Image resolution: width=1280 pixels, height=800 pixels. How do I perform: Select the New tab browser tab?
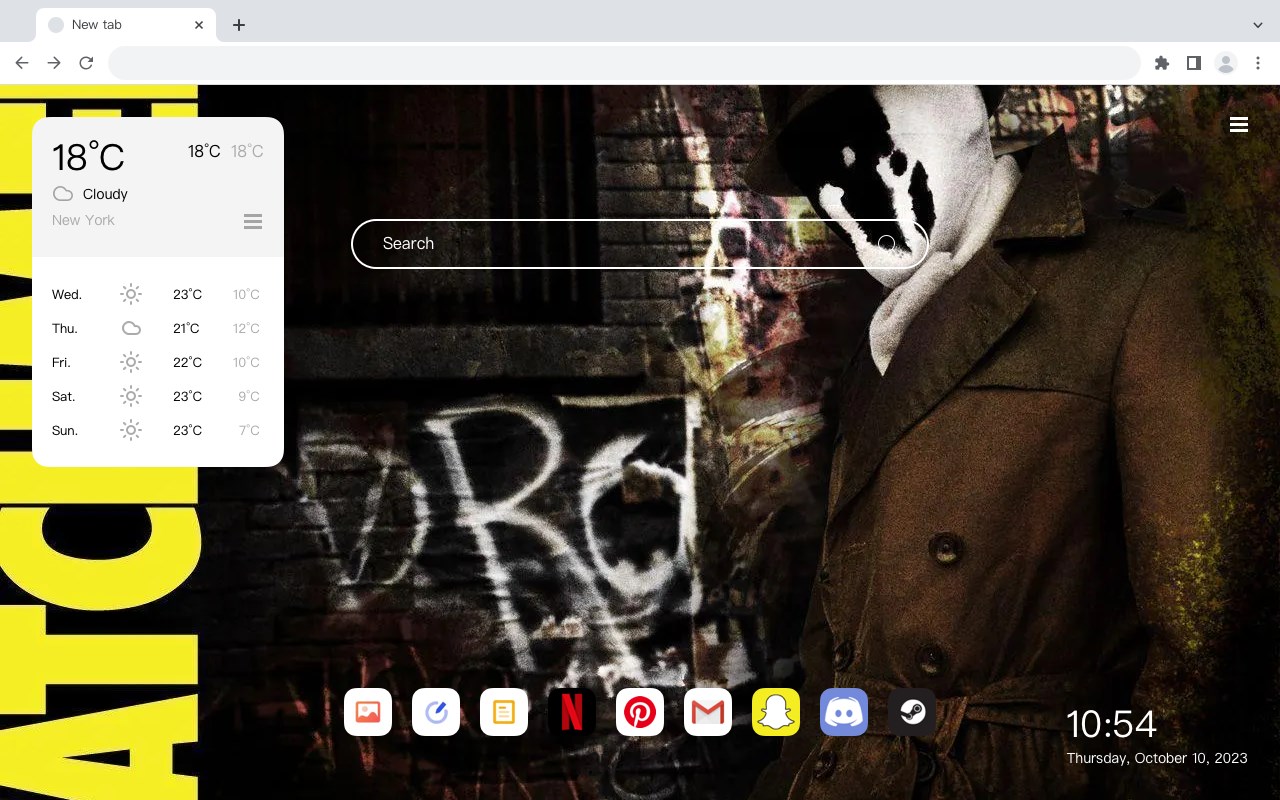point(126,25)
